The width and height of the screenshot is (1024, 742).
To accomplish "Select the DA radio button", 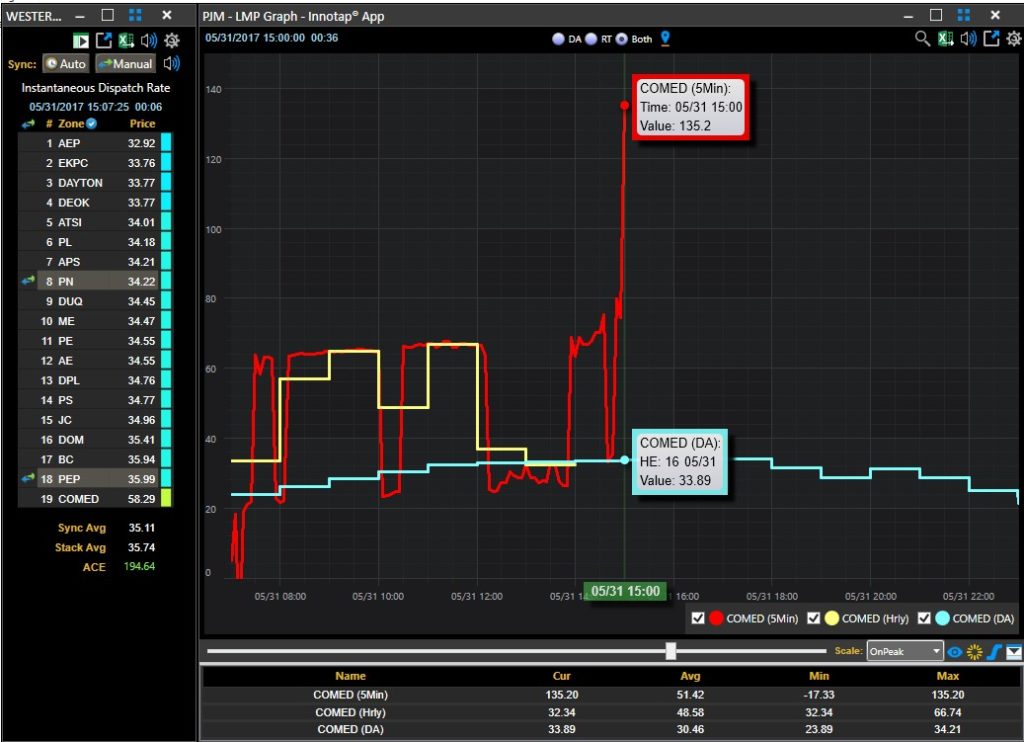I will point(558,39).
